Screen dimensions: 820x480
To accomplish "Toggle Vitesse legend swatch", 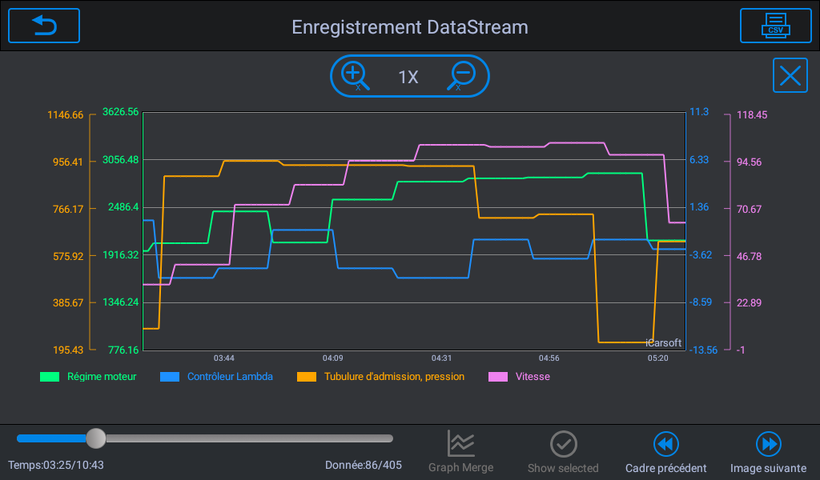I will 498,376.
